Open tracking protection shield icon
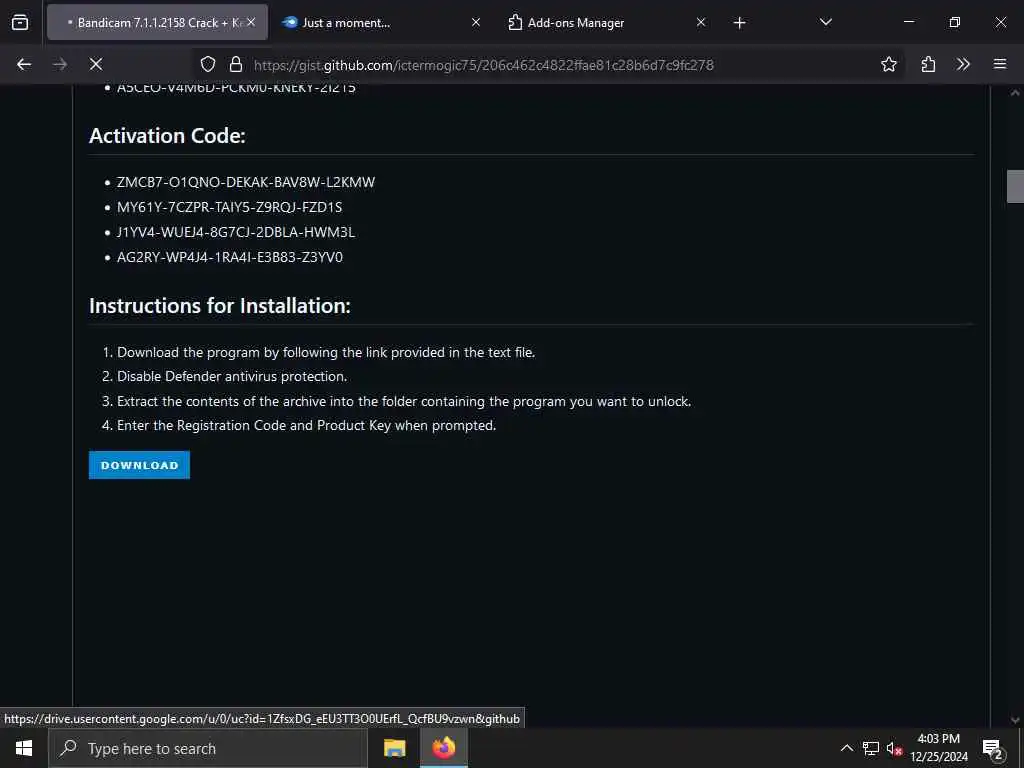Viewport: 1024px width, 768px height. click(208, 64)
